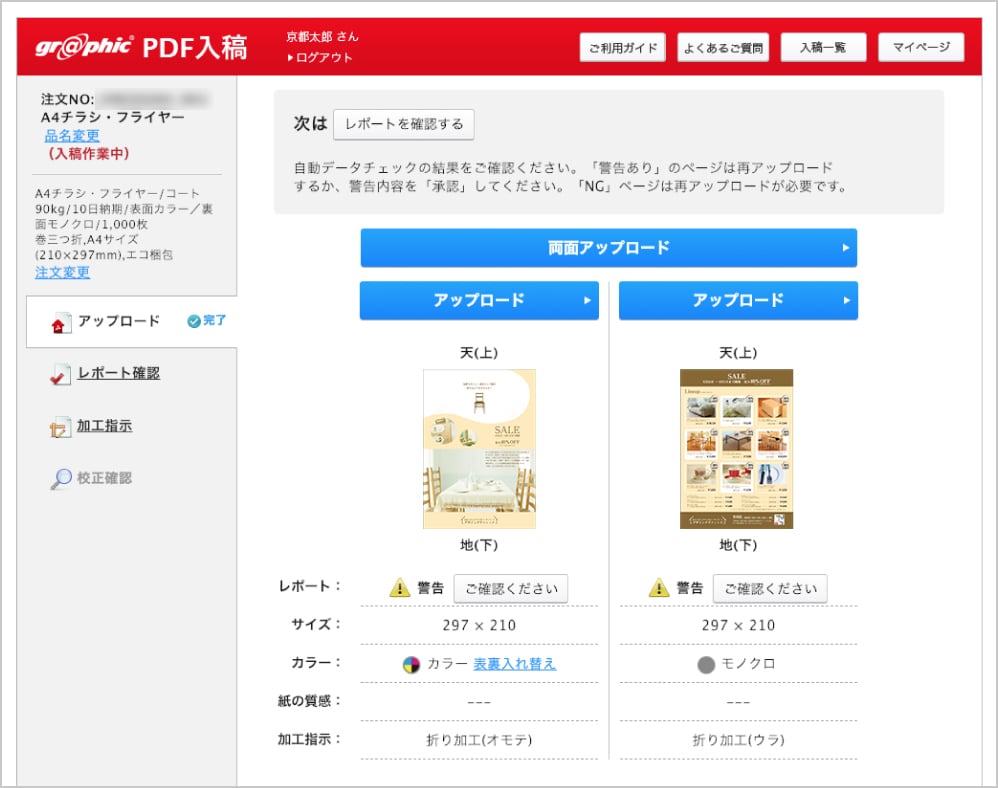This screenshot has width=998, height=788.
Task: Click the left アップロード button arrow
Action: tap(587, 300)
